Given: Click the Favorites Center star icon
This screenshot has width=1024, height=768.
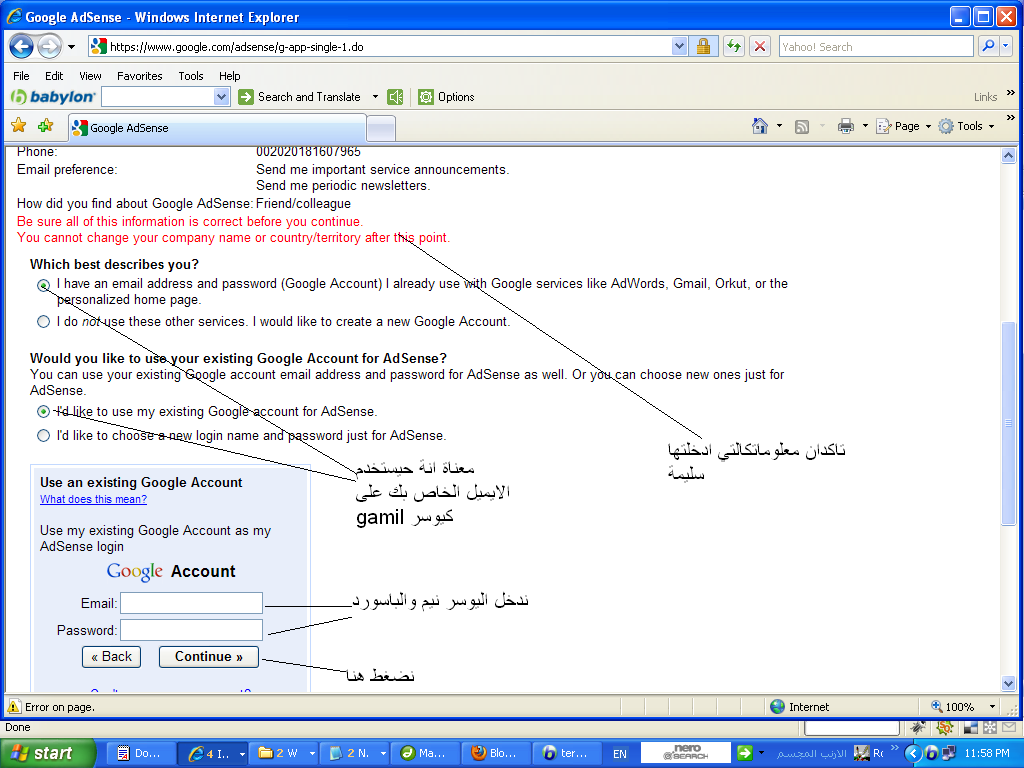Looking at the screenshot, I should tap(18, 125).
